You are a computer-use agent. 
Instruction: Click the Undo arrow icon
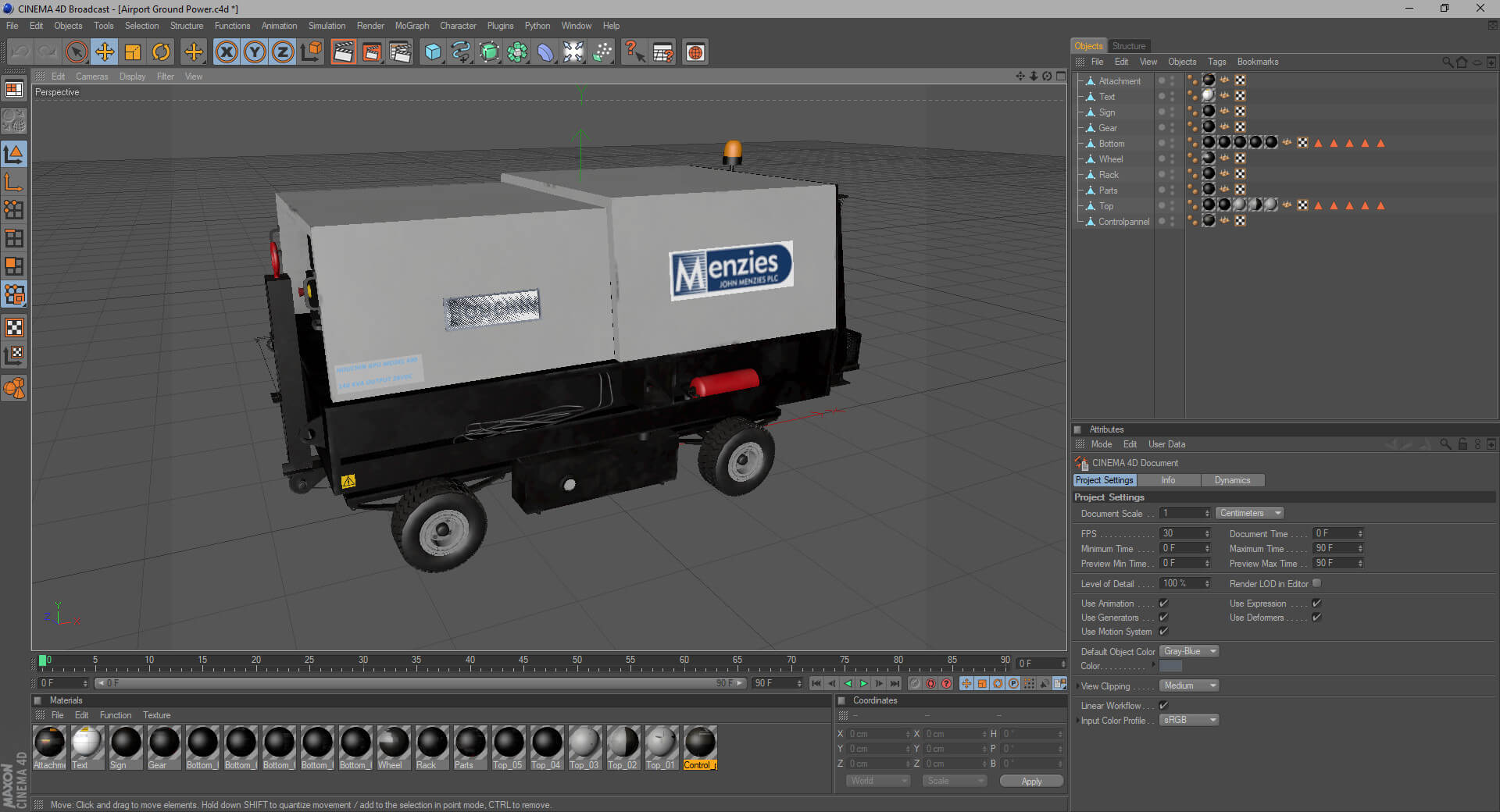(x=20, y=52)
